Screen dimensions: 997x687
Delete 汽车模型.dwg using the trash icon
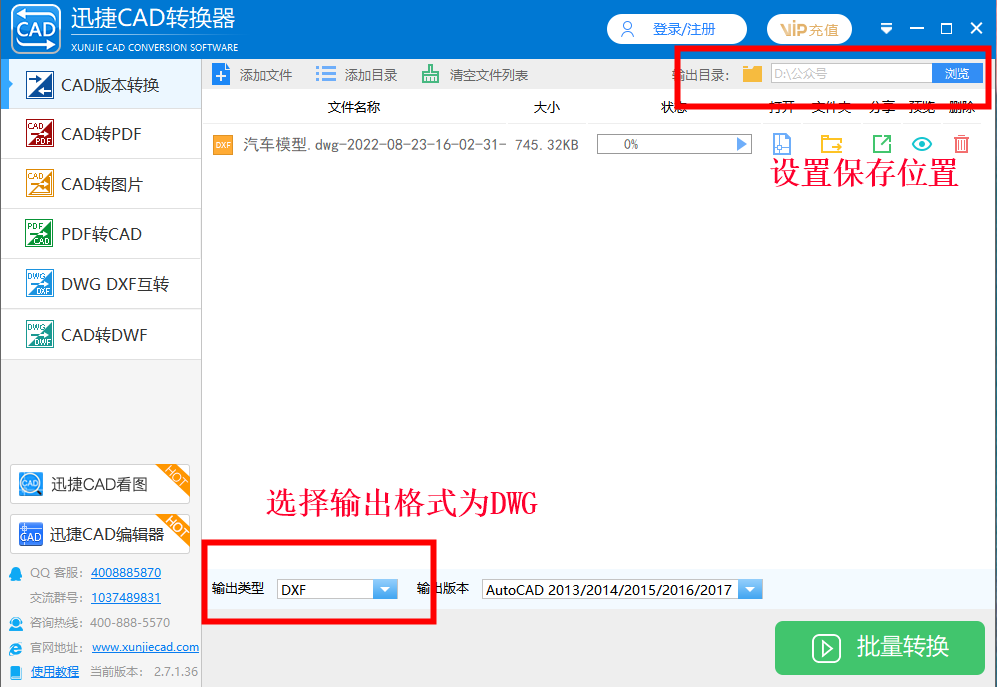tap(961, 144)
